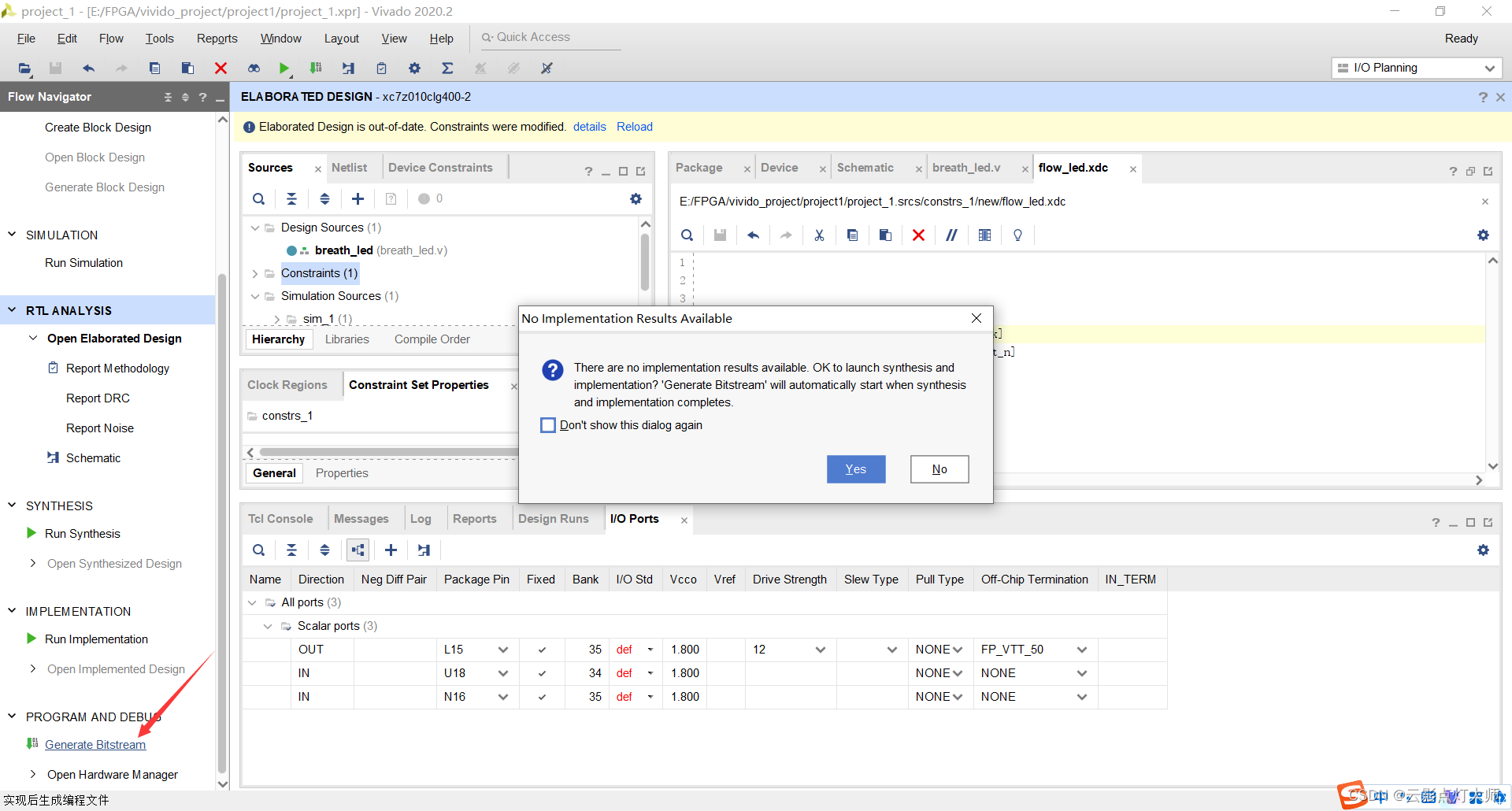Image resolution: width=1512 pixels, height=811 pixels.
Task: Click the red Delete X in the xdc editor
Action: coord(918,235)
